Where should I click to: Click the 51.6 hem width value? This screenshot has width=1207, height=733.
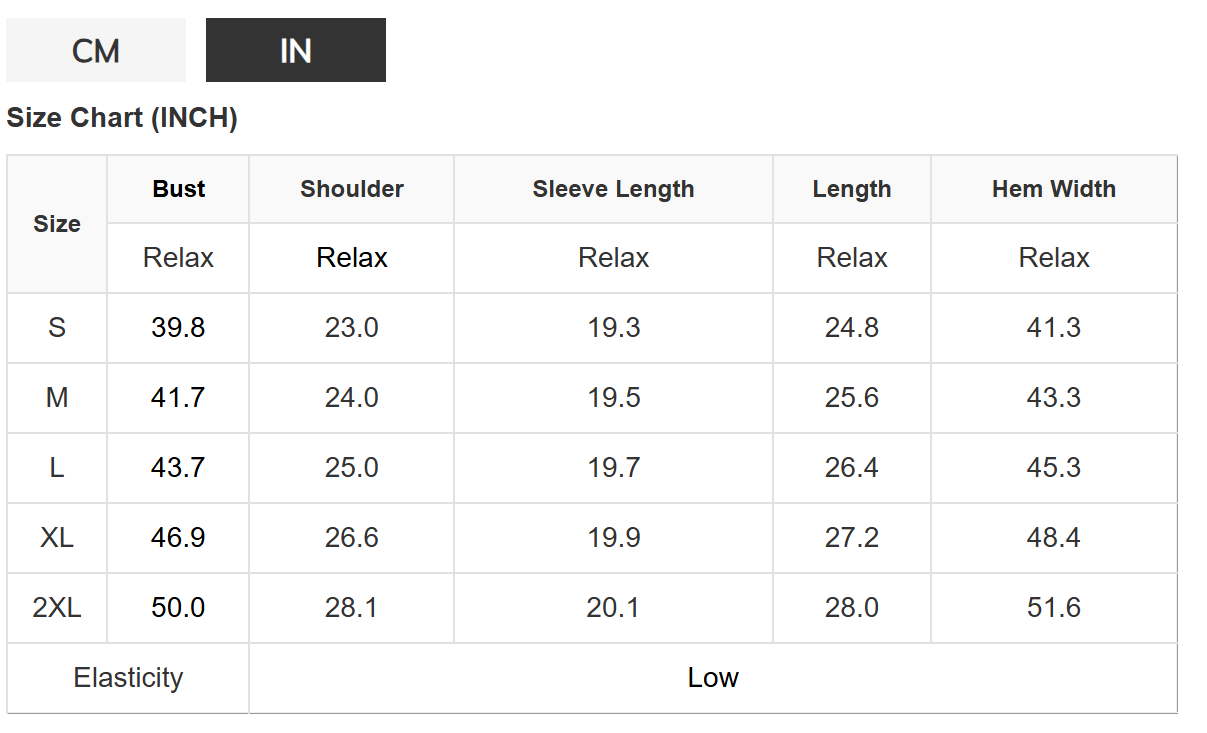click(x=1054, y=608)
